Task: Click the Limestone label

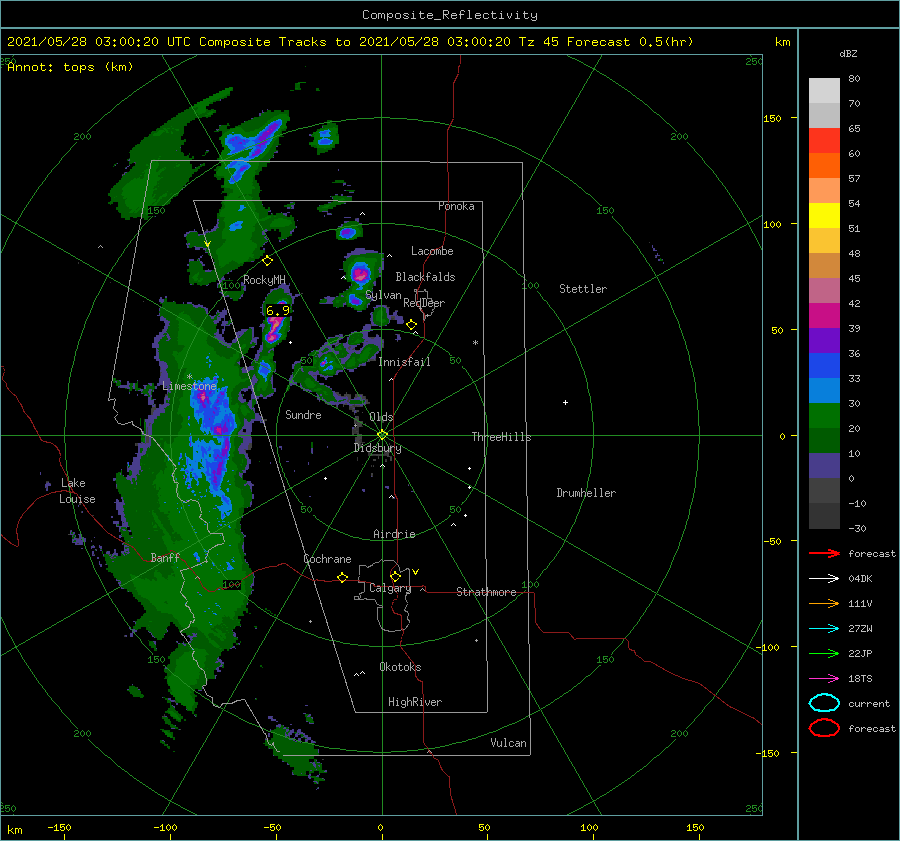Action: click(x=189, y=386)
